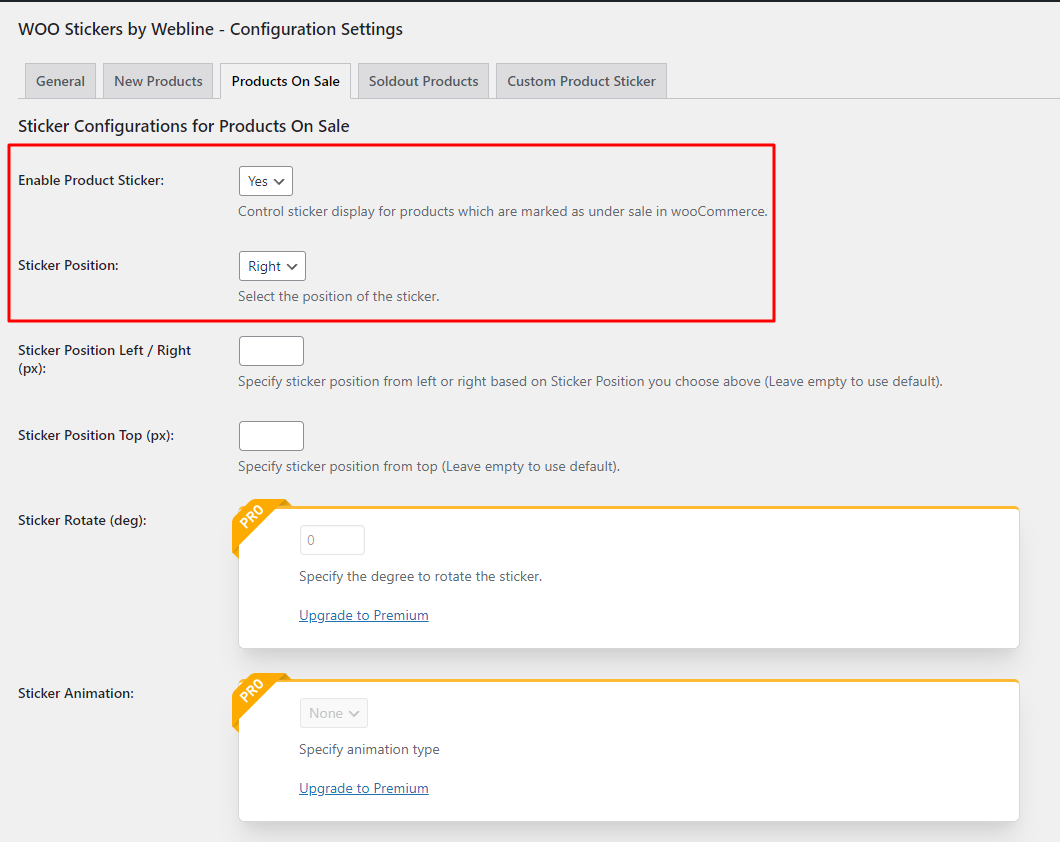Screen dimensions: 1060x842
Task: Click the Sticker Position Top (px) label
Action: (x=96, y=435)
